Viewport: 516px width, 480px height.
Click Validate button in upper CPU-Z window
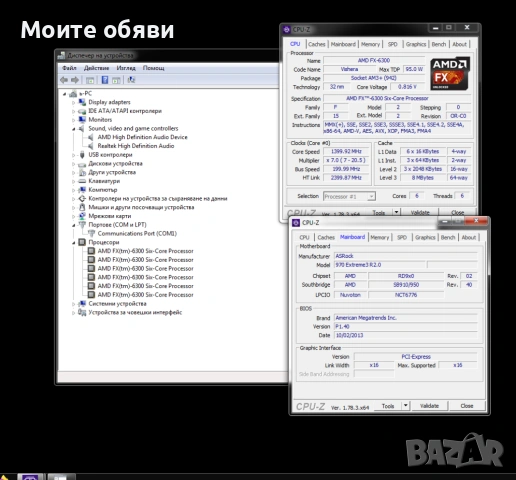420,212
